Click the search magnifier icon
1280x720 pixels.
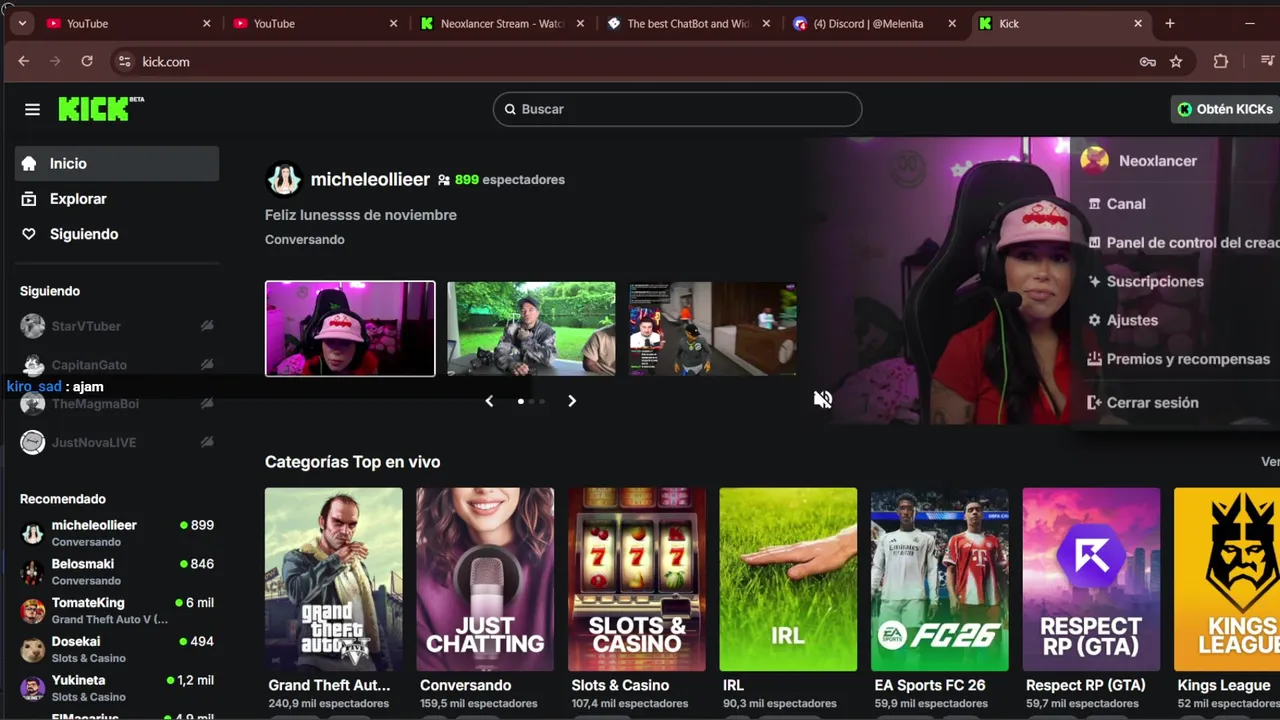point(510,109)
